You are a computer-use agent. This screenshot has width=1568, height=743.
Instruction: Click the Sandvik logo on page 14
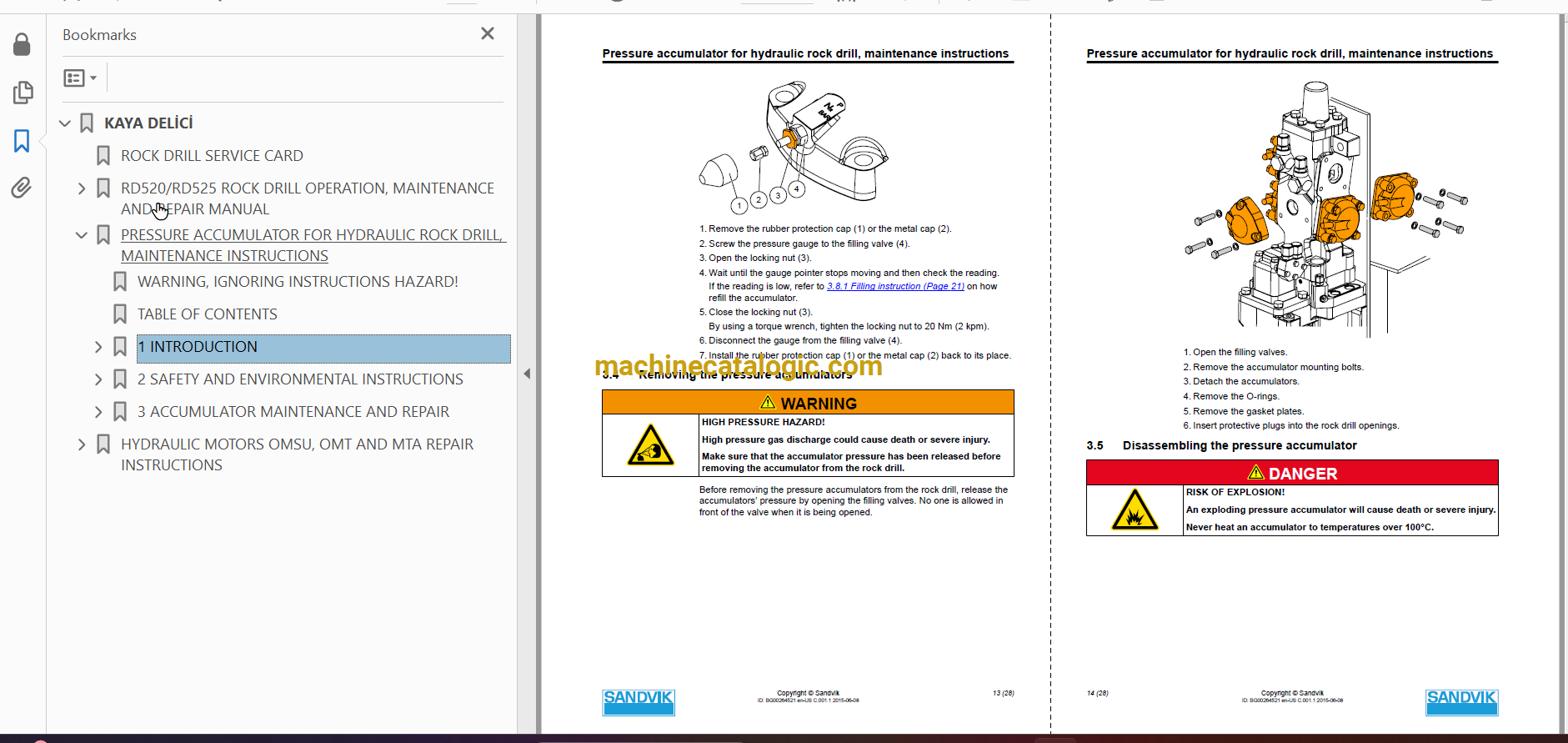tap(1461, 702)
